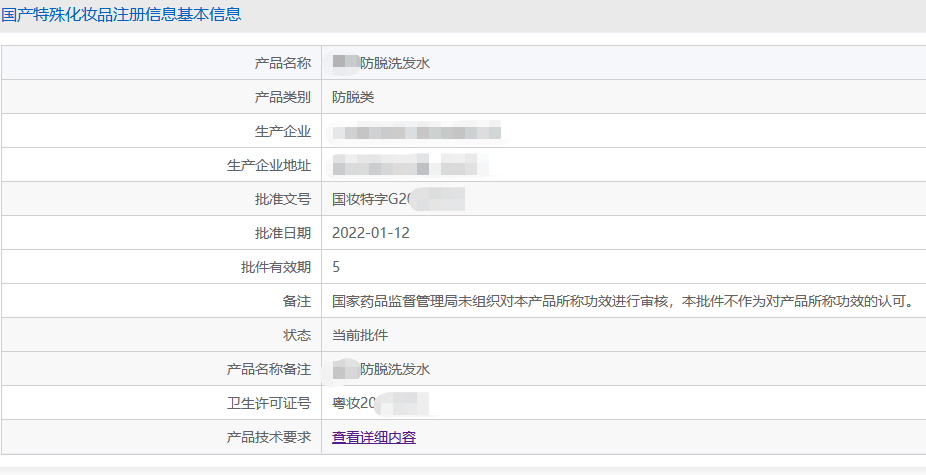Select the 批准文号 label
This screenshot has height=475, width=926.
click(282, 199)
